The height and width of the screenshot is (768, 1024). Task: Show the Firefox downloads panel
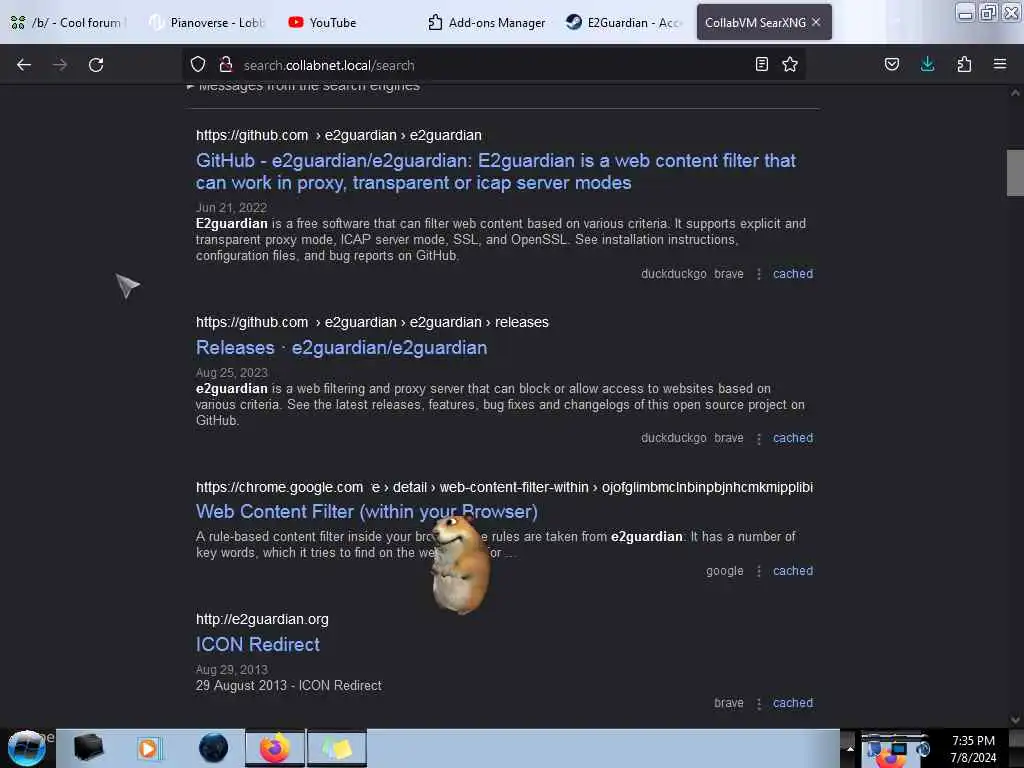click(927, 65)
